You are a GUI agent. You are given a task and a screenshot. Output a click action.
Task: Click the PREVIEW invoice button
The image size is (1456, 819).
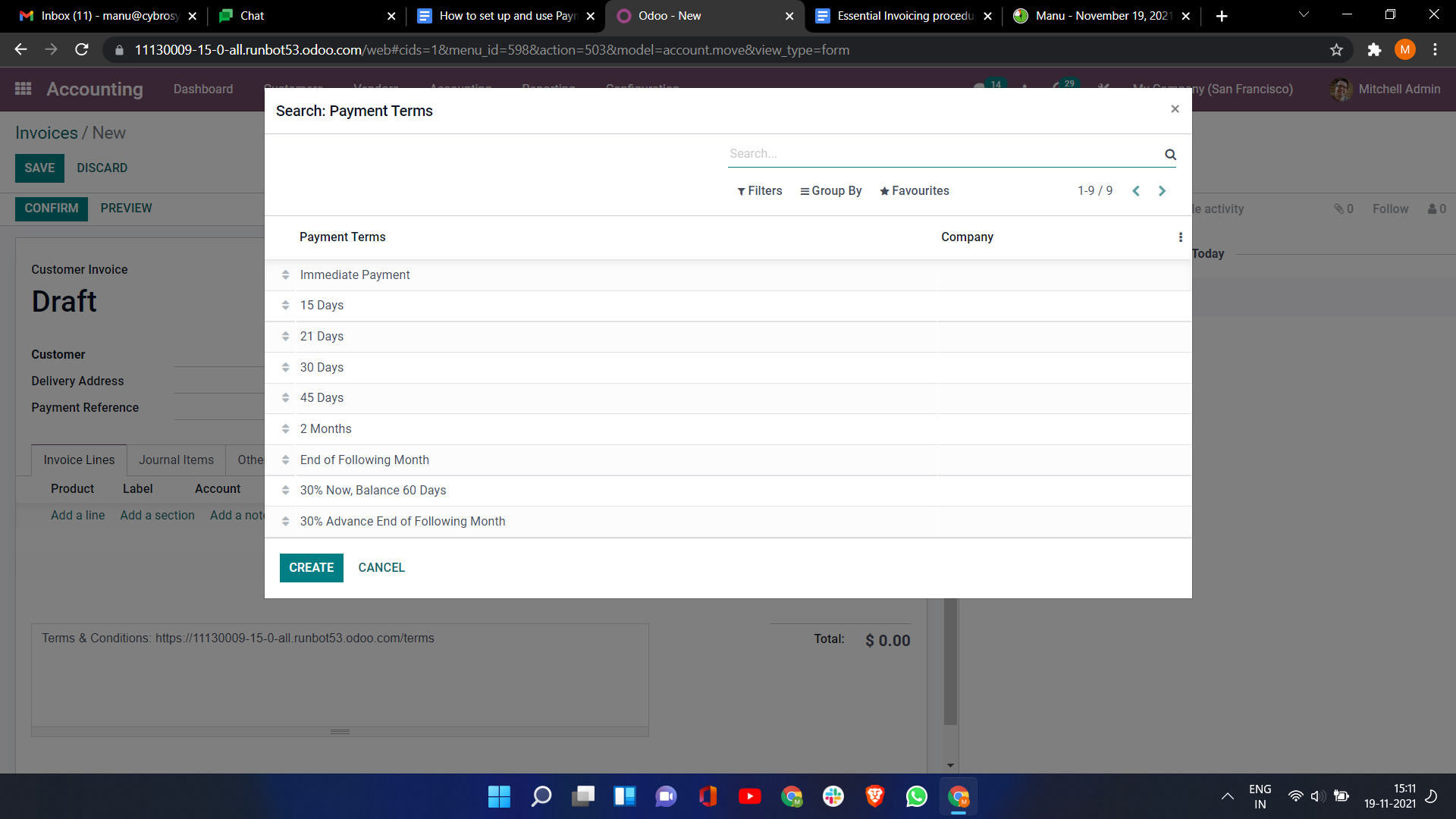point(126,209)
